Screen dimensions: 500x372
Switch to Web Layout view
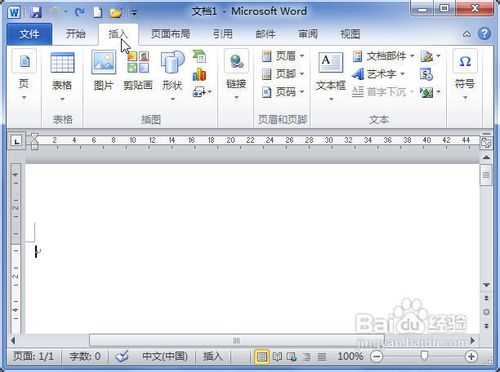click(x=292, y=357)
